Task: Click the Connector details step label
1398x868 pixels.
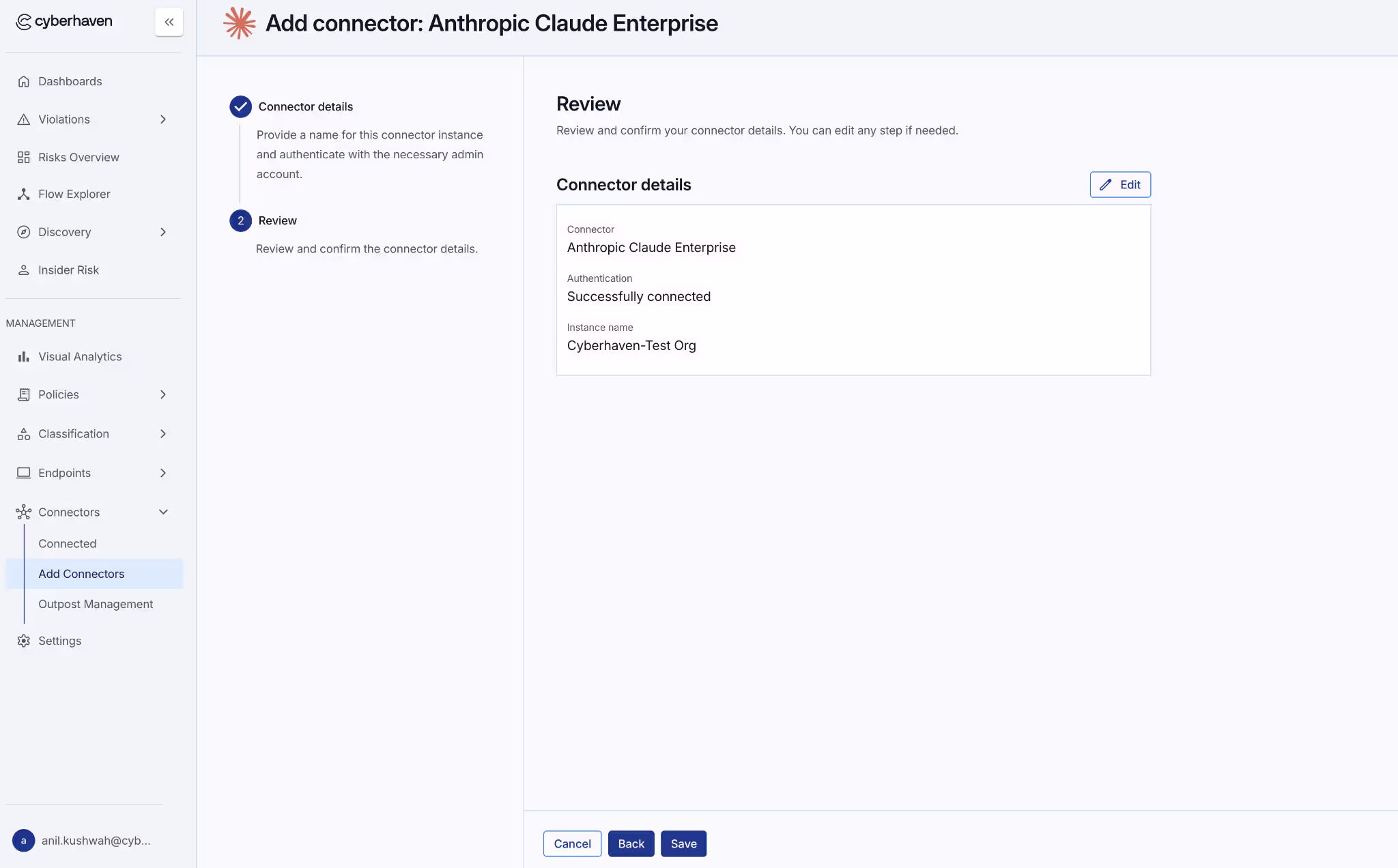Action: pyautogui.click(x=306, y=106)
